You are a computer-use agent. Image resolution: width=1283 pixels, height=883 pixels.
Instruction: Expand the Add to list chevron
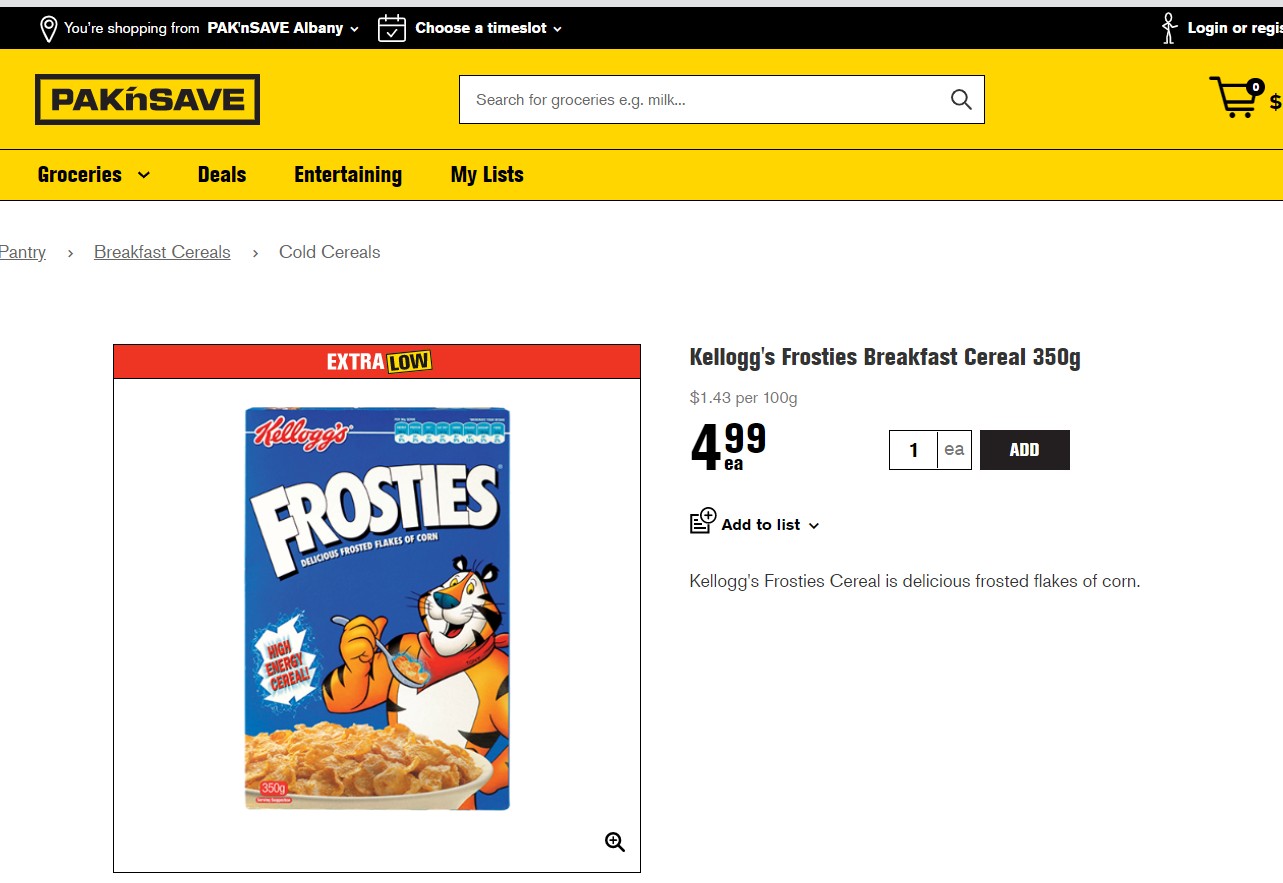(x=814, y=526)
